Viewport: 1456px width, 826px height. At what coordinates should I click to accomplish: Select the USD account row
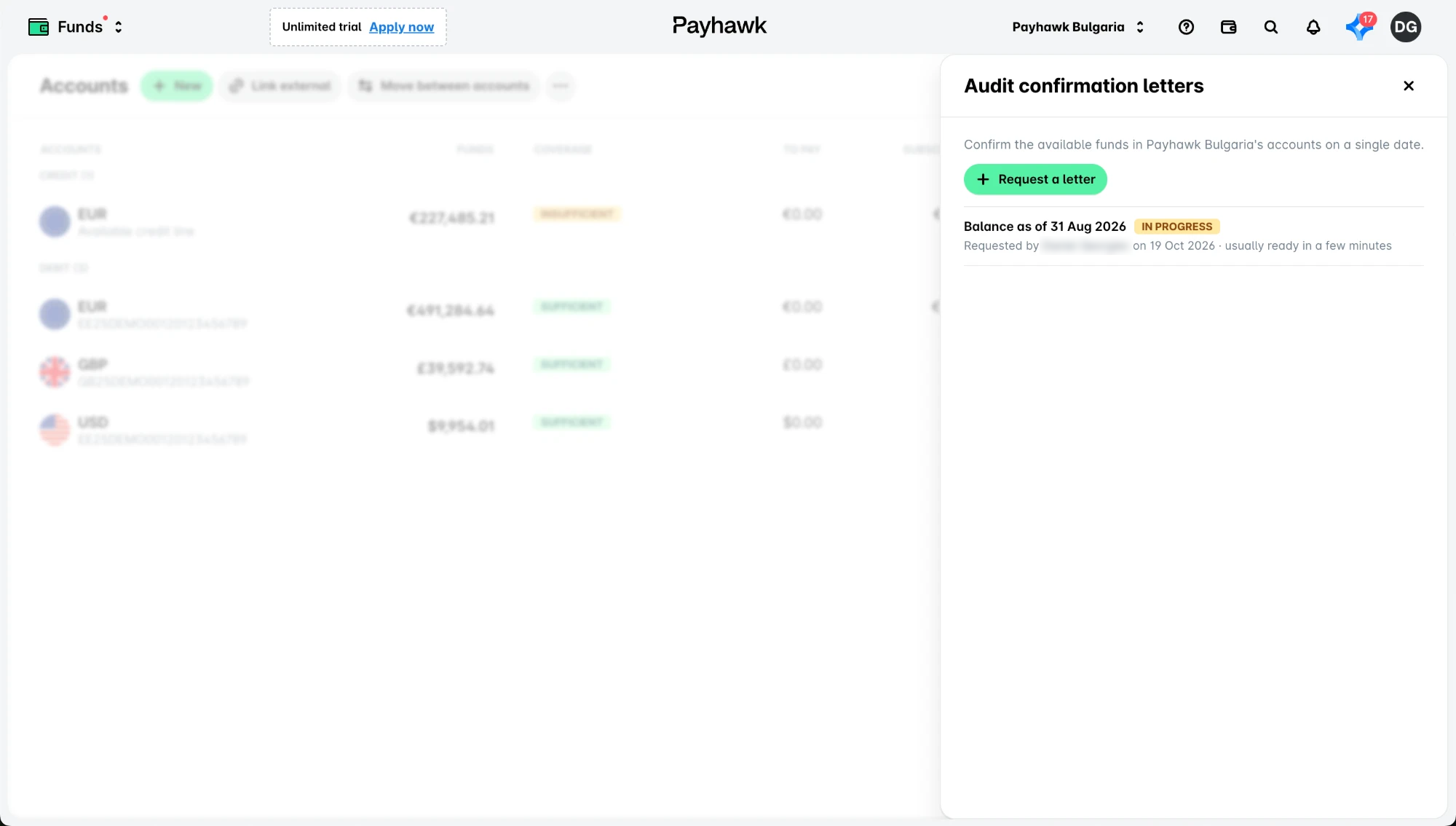[473, 430]
